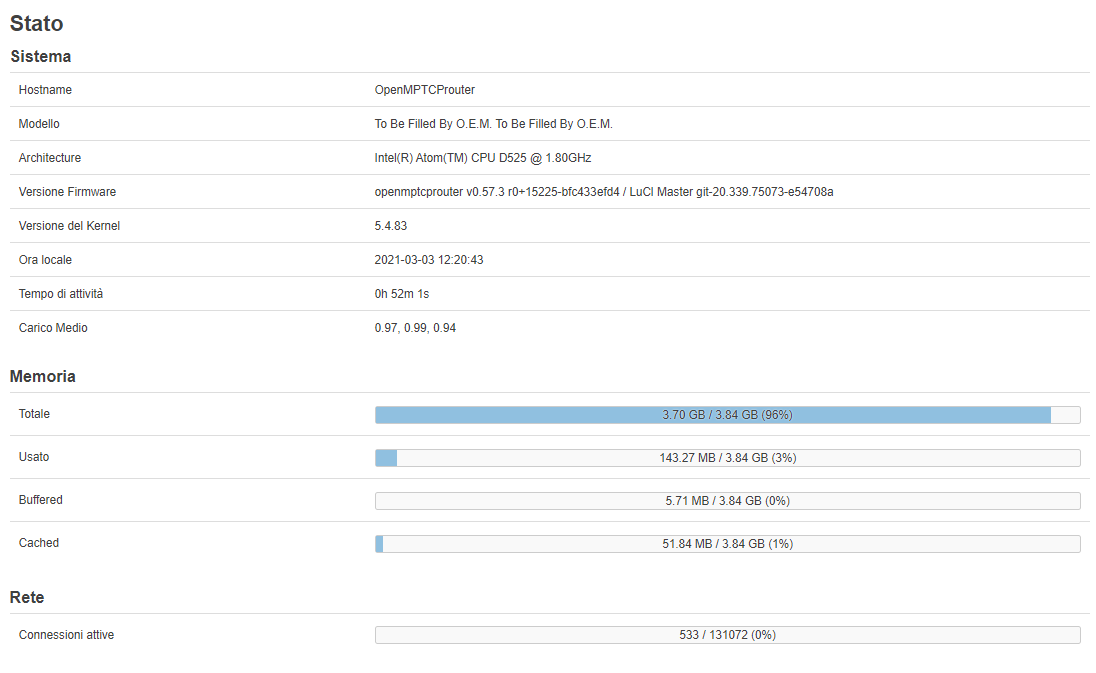Click the Totale memory progress bar

pos(727,414)
